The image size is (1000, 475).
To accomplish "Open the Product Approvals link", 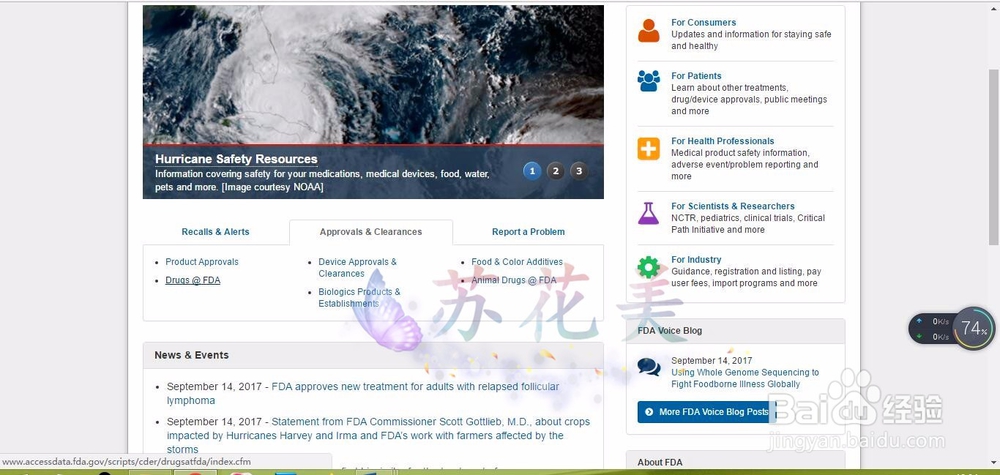I will 202,262.
